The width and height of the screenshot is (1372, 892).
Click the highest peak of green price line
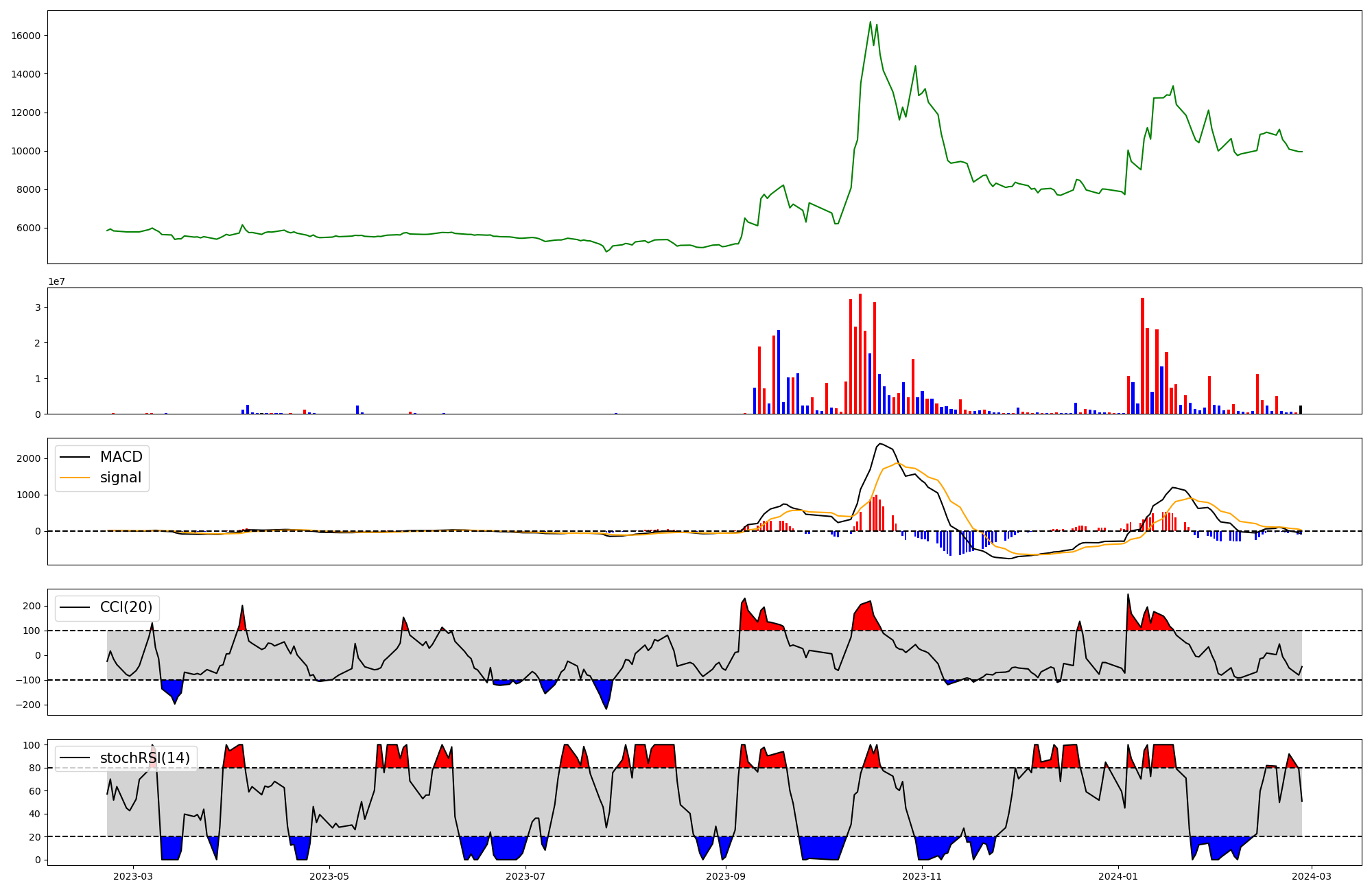[871, 22]
